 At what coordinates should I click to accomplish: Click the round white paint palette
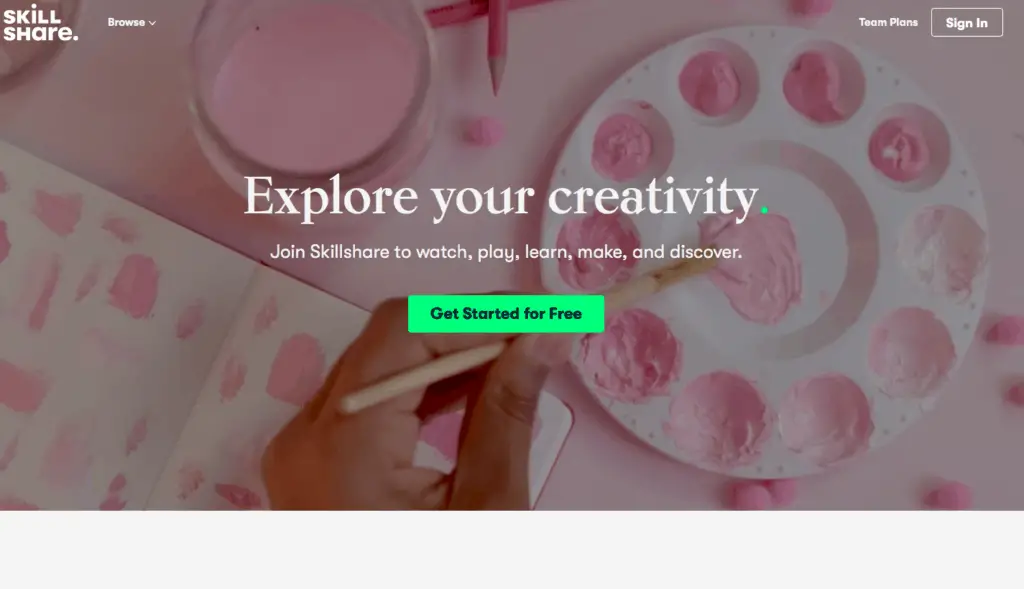771,251
